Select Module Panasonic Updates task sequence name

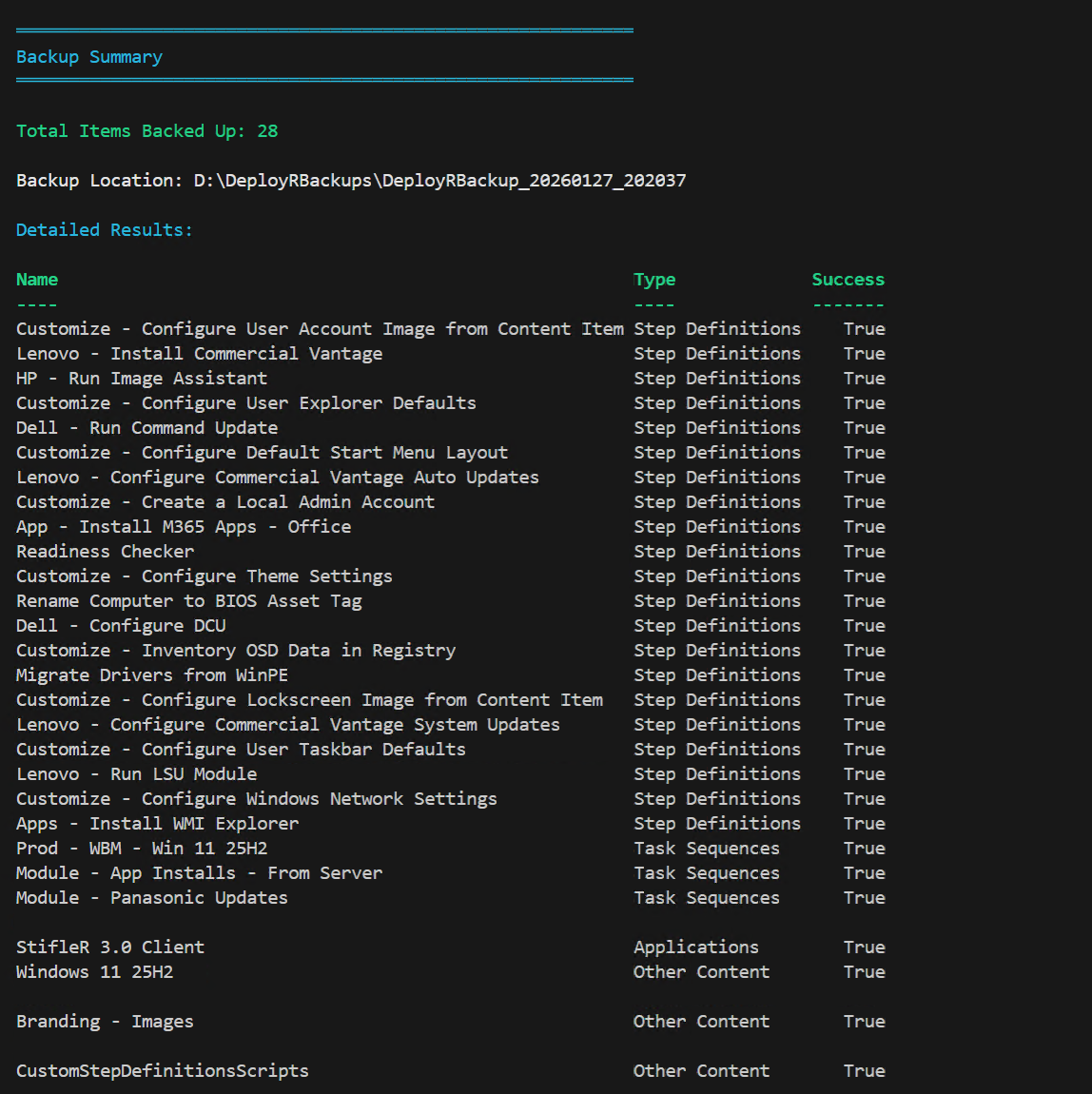(151, 898)
